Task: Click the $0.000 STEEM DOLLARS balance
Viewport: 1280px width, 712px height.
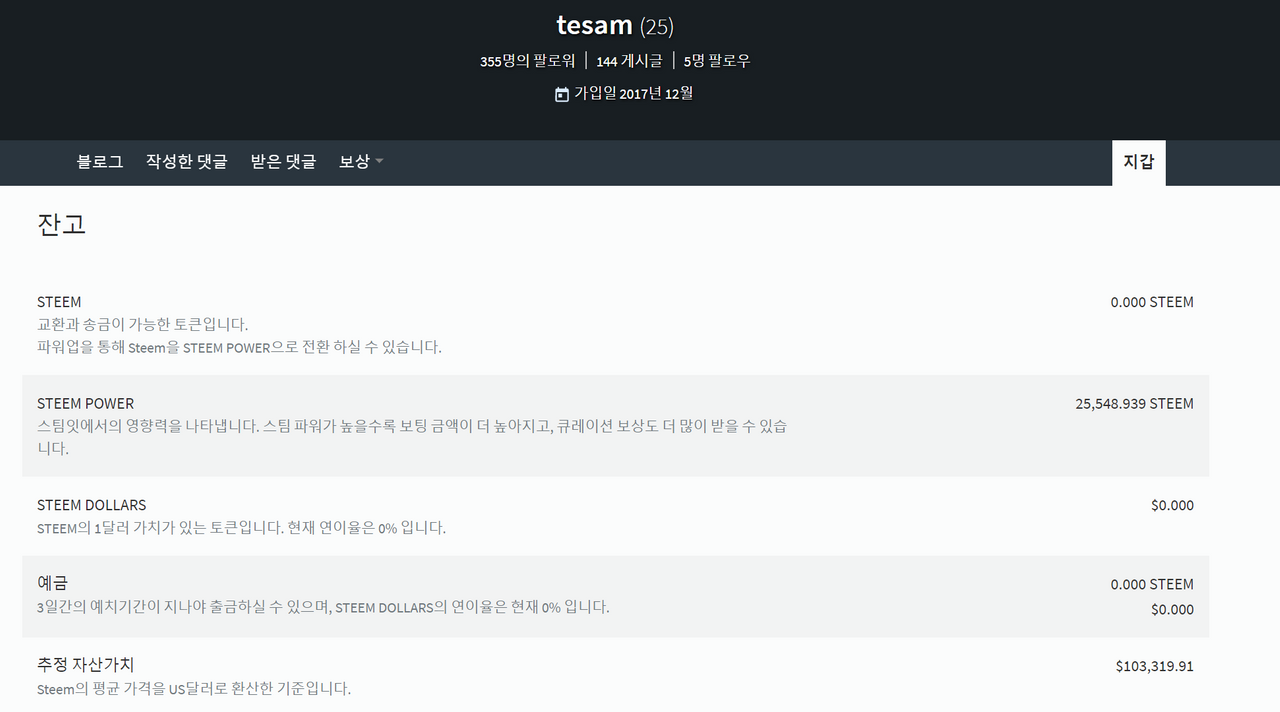Action: coord(1172,506)
